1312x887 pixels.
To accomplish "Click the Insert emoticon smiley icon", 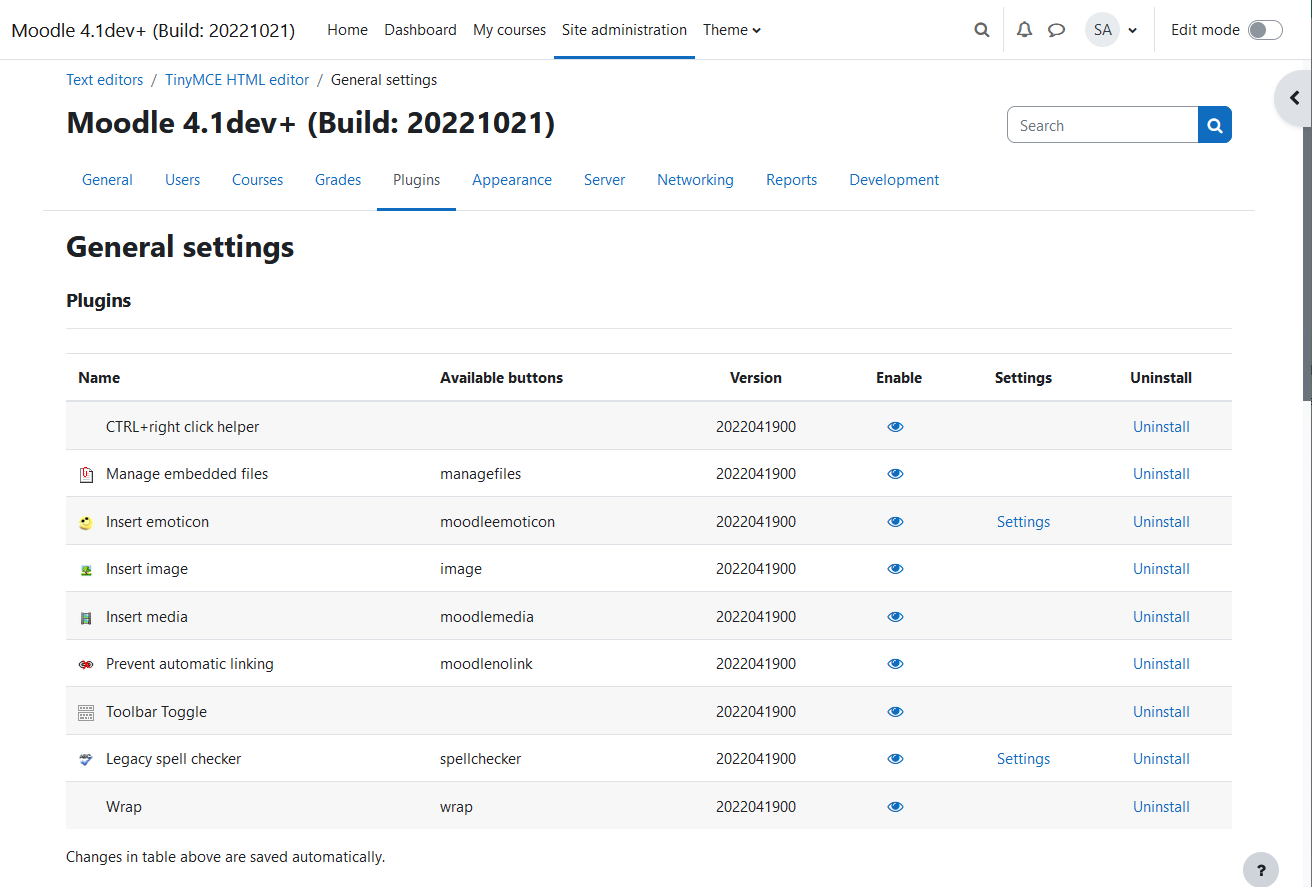I will coord(86,522).
